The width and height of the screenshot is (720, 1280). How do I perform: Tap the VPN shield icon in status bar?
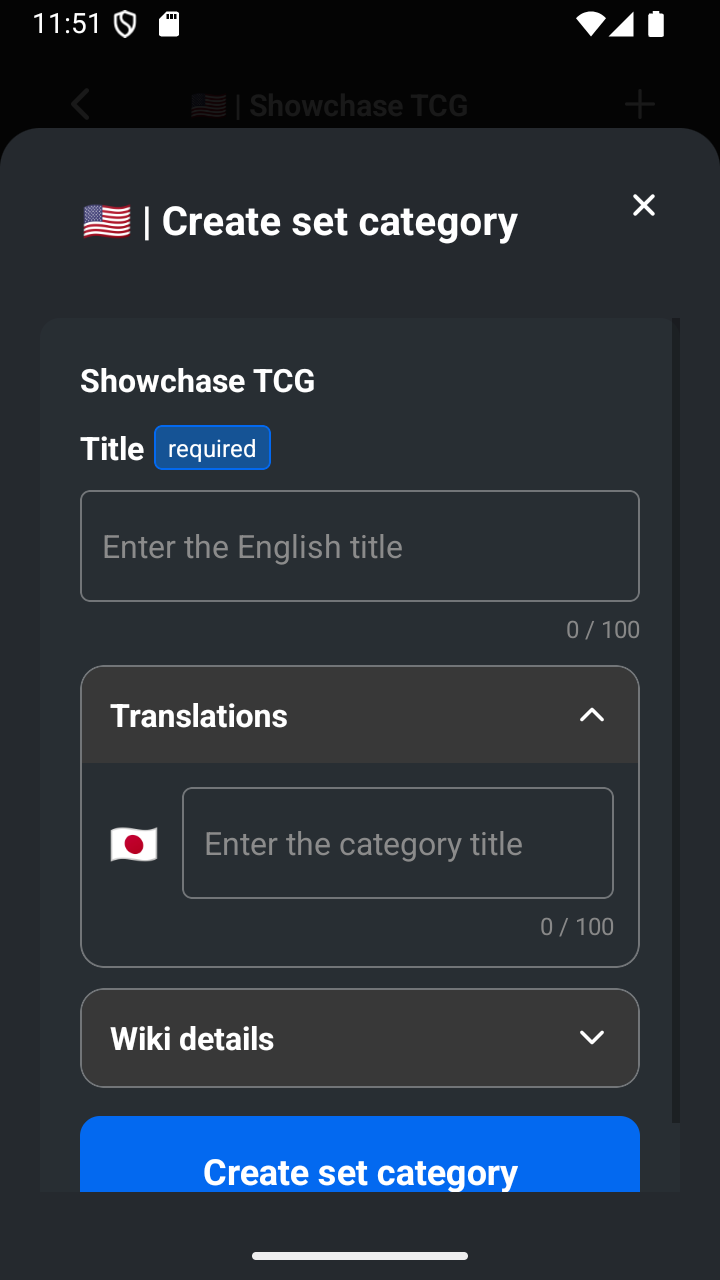125,24
